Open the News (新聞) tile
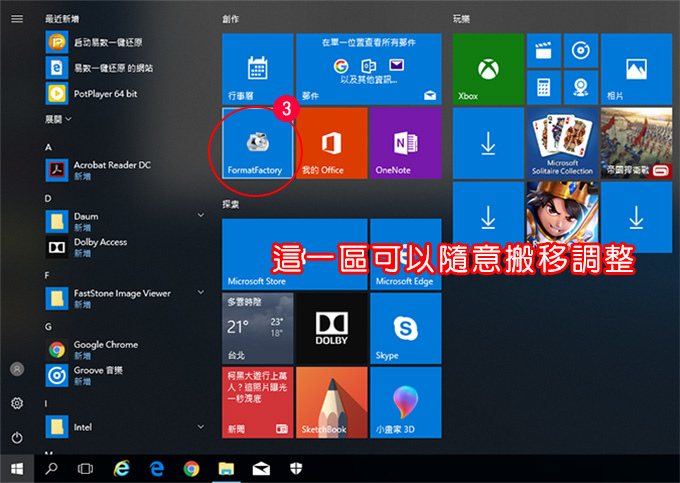Screen dimensions: 680x483 (x=258, y=402)
